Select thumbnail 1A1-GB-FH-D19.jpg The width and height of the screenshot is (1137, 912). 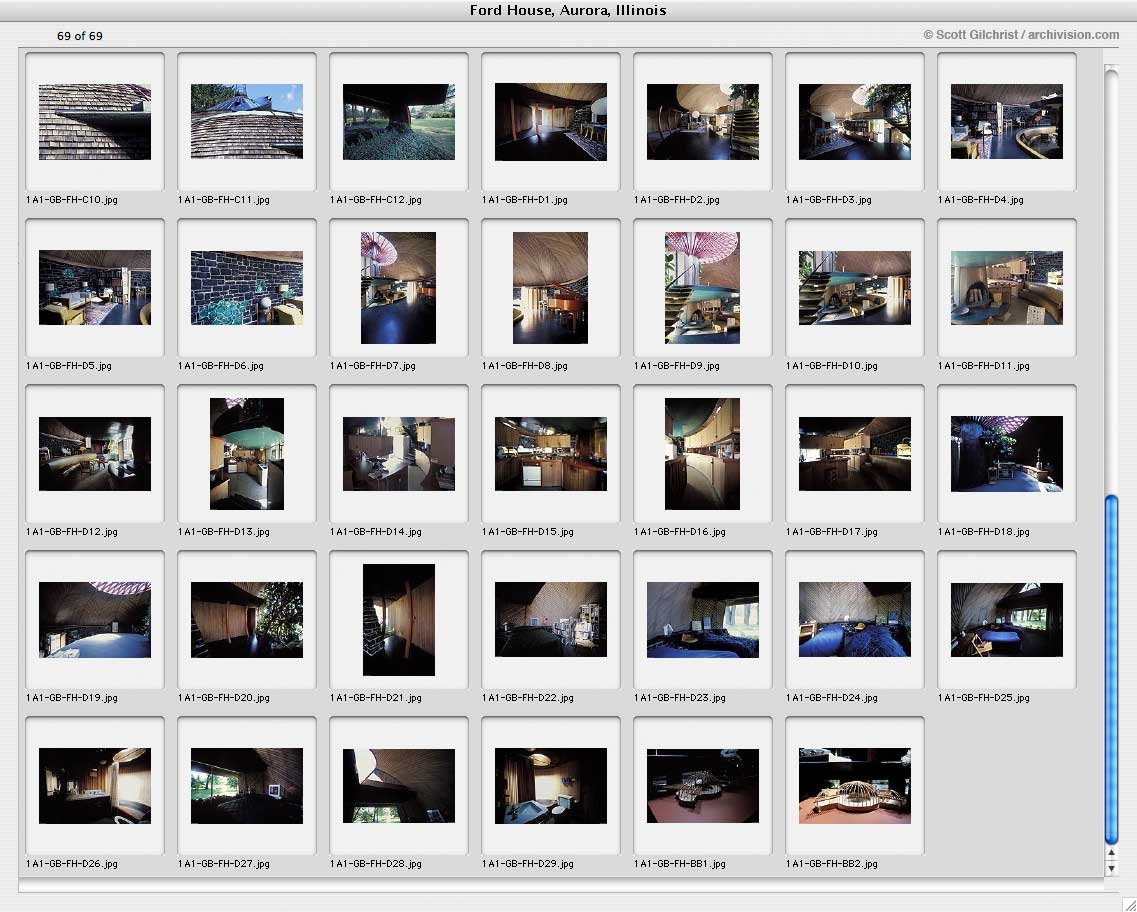click(x=95, y=620)
